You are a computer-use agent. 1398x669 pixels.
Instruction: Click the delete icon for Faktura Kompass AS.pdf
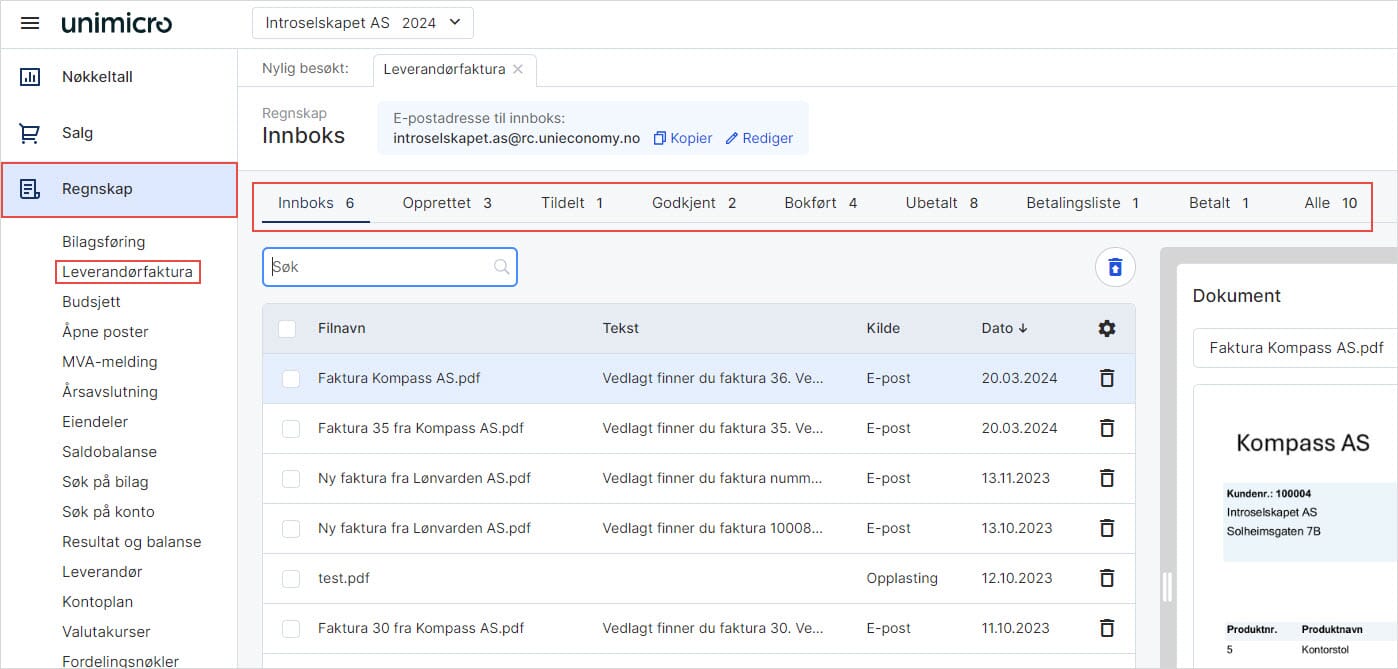pos(1107,378)
